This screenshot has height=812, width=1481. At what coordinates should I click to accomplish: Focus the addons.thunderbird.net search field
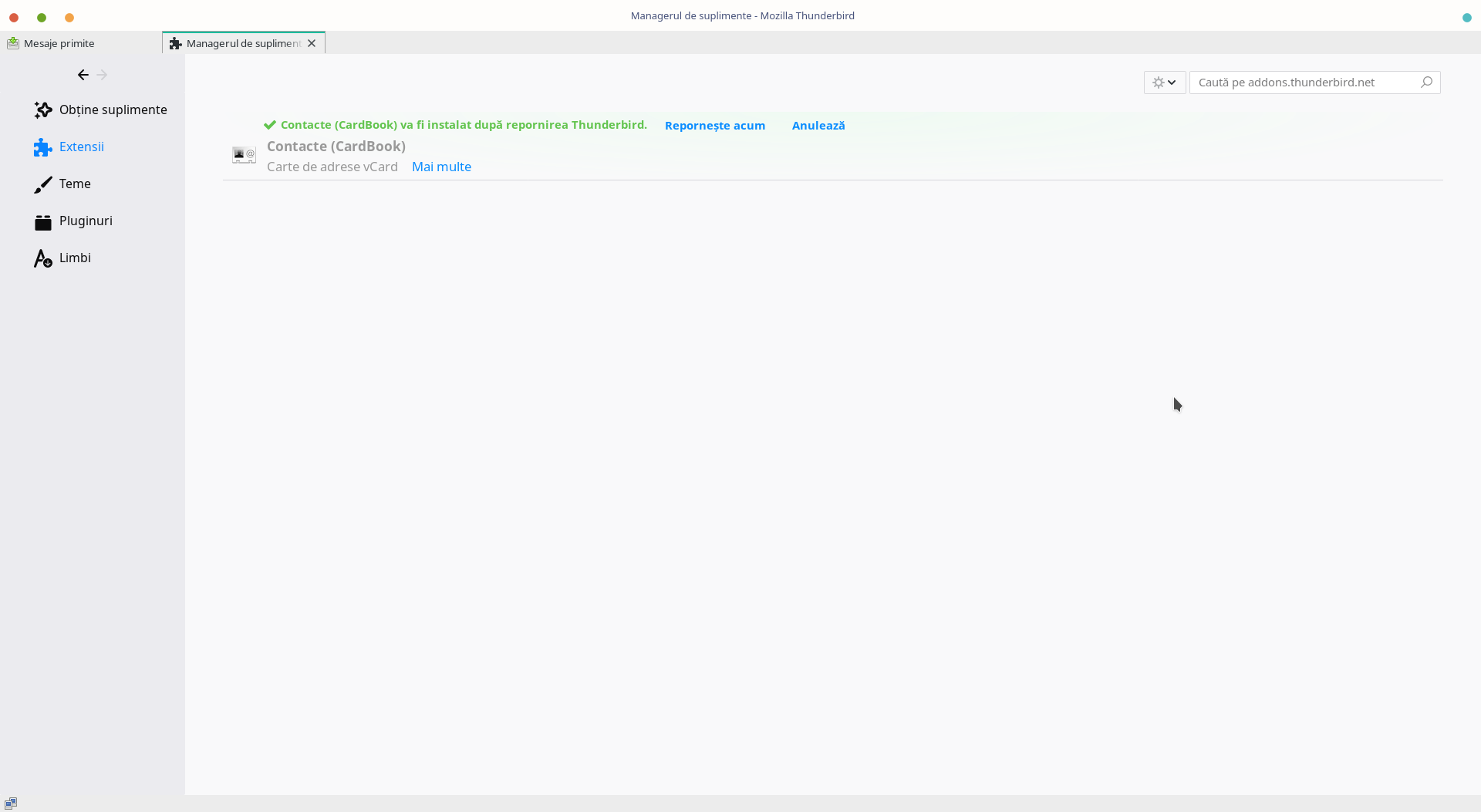1314,83
